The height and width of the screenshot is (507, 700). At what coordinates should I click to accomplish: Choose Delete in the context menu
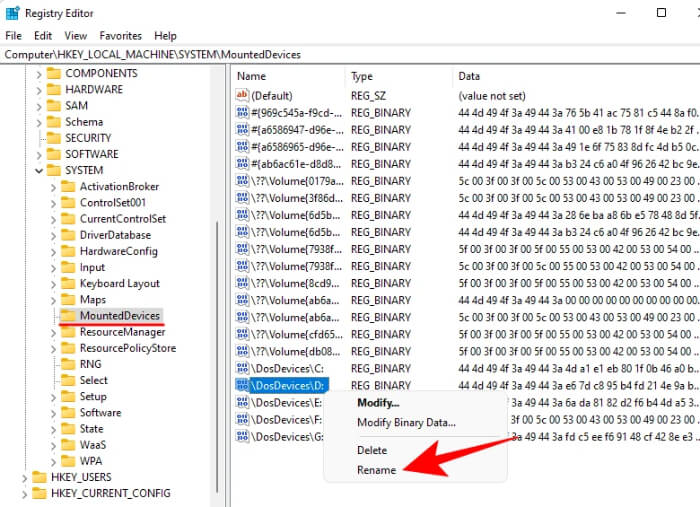(372, 450)
